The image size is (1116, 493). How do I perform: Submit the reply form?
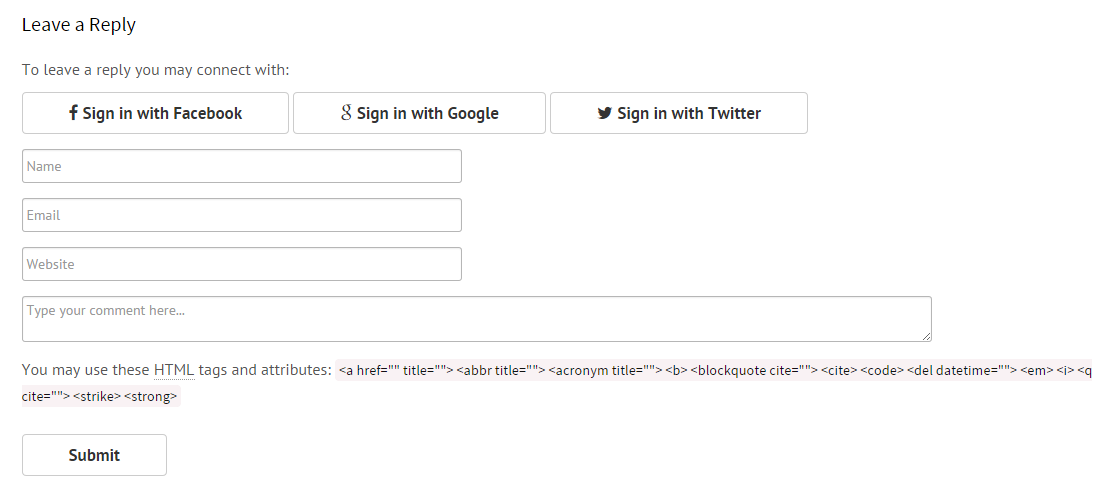(x=95, y=455)
